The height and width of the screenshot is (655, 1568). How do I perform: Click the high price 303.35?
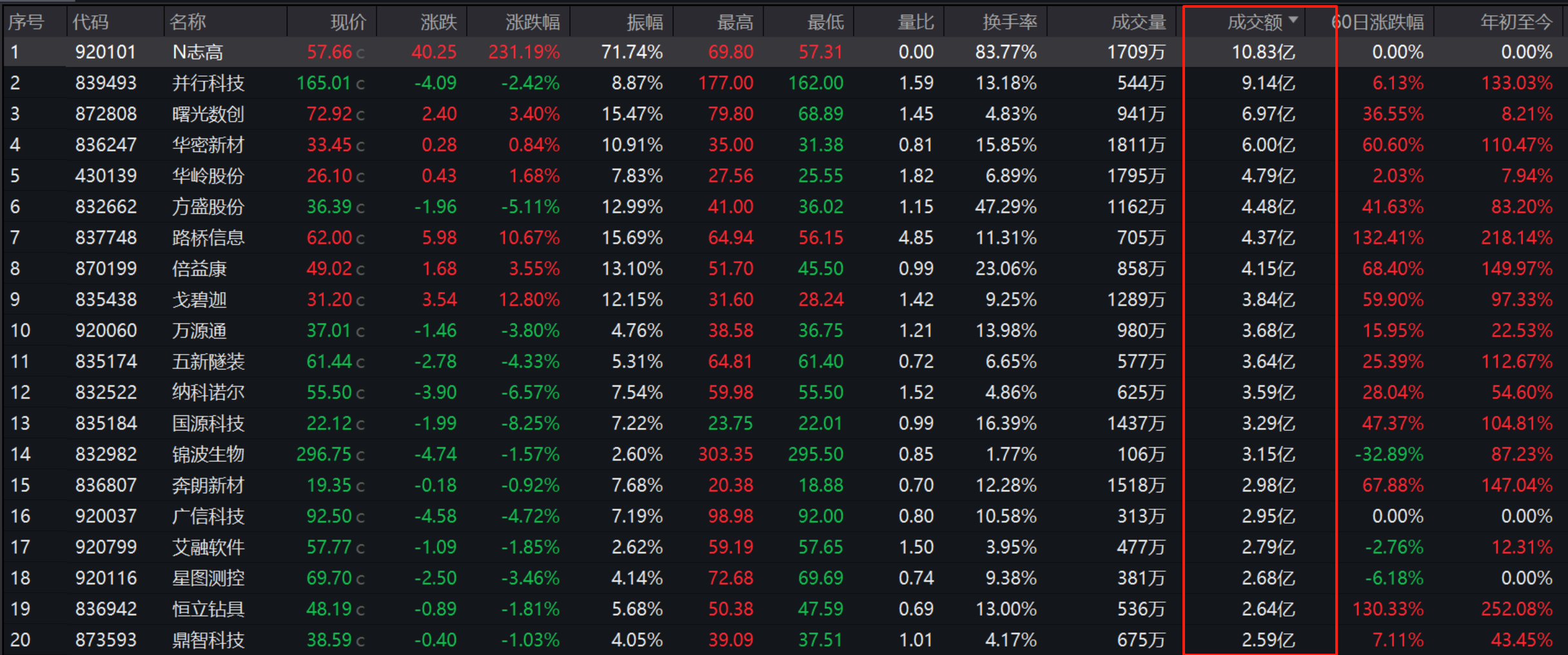[x=726, y=455]
